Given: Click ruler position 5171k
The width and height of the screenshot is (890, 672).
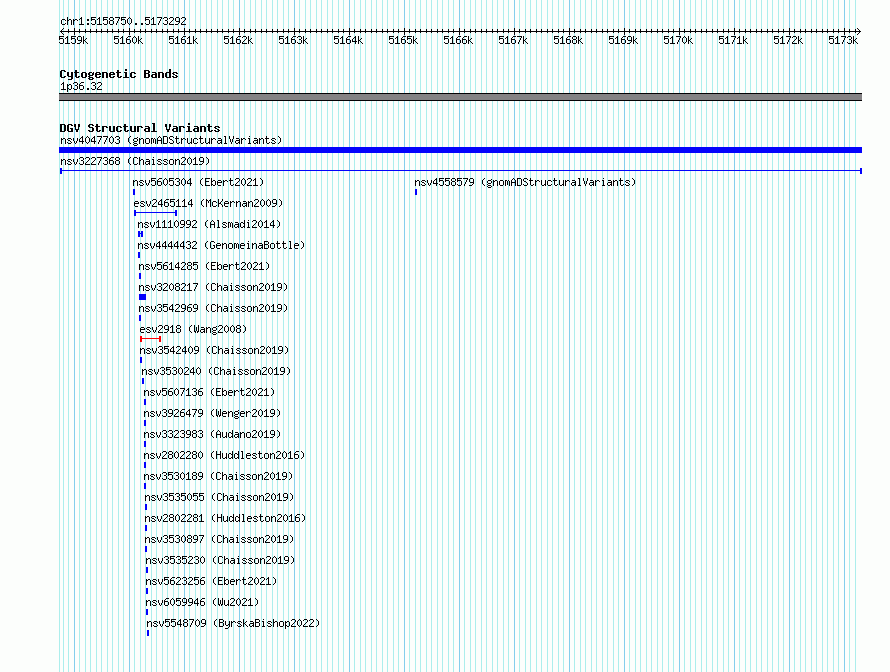Looking at the screenshot, I should (x=733, y=40).
